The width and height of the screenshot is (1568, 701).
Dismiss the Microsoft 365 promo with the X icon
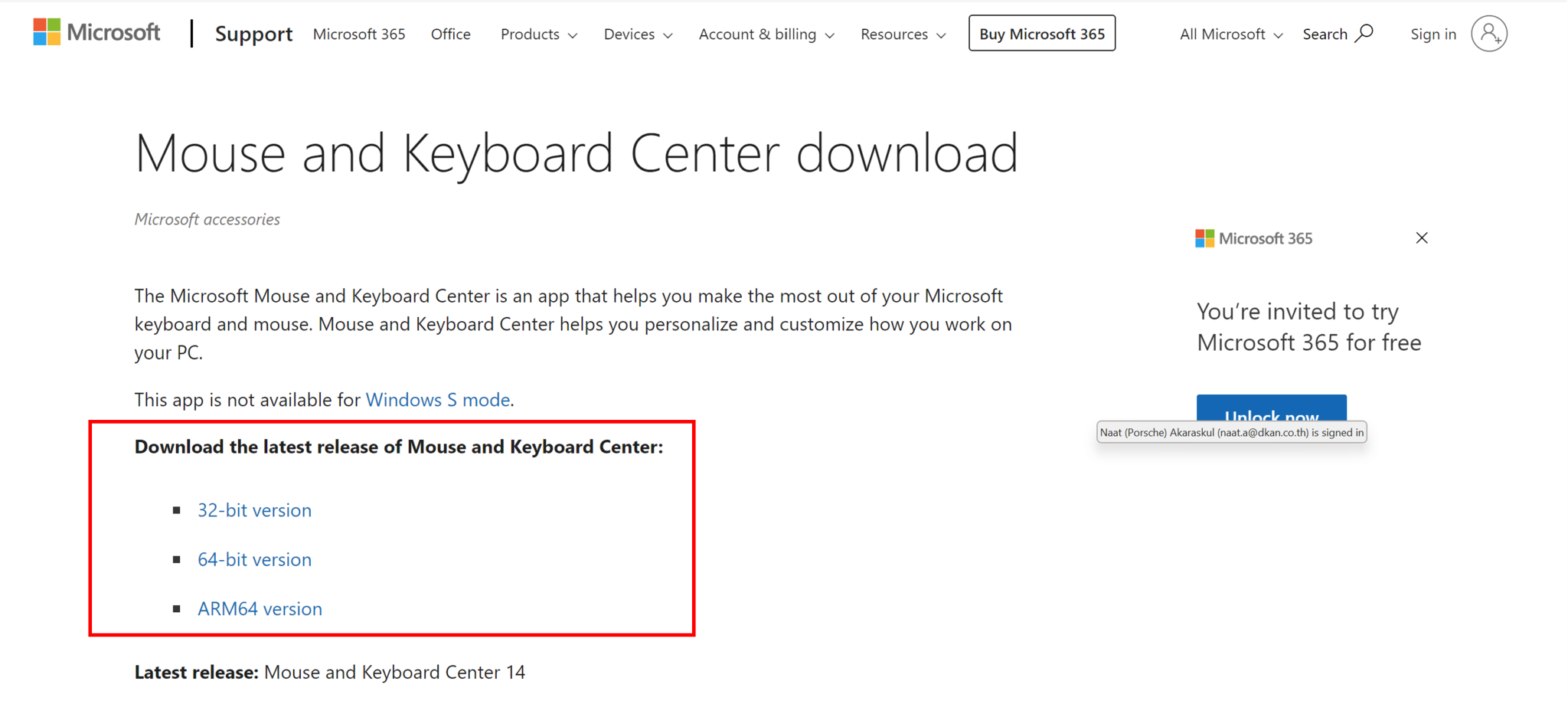[x=1421, y=237]
